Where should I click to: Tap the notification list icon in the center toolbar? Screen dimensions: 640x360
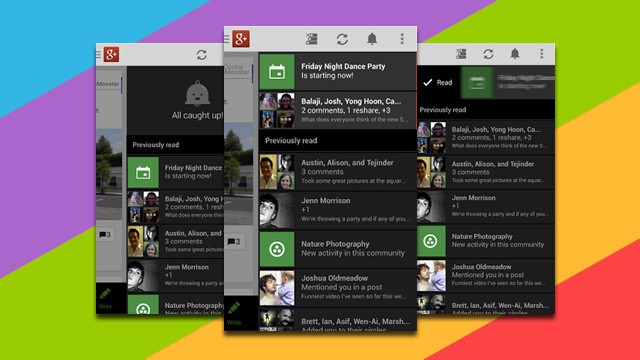click(x=311, y=39)
